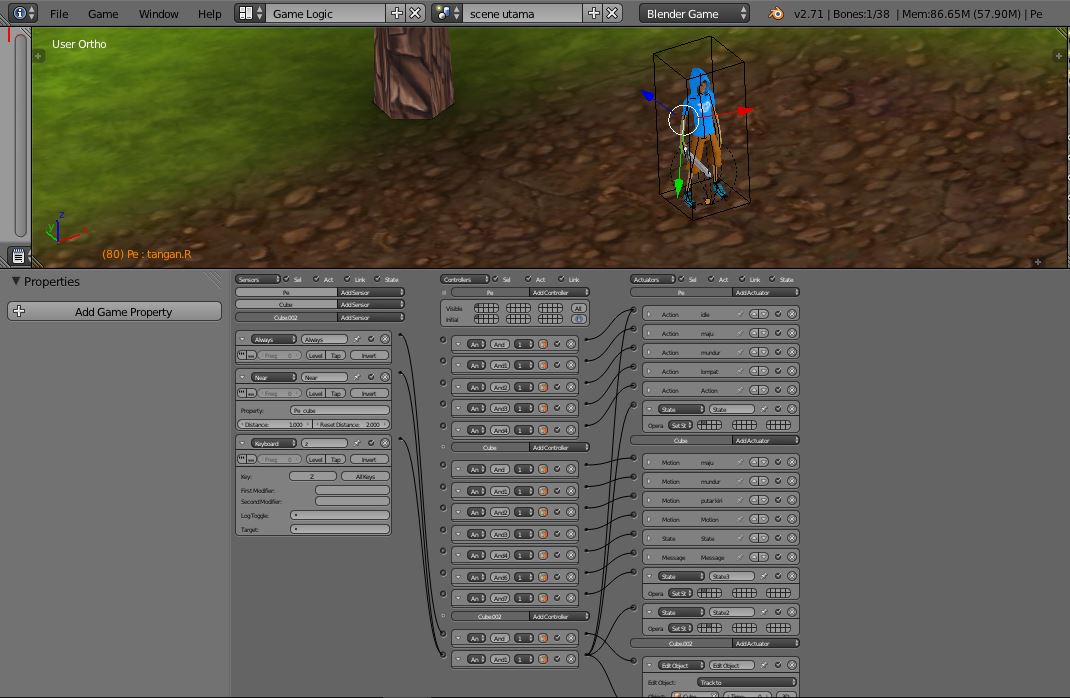
Task: Open the Controllers visibility dropdown
Action: (465, 279)
